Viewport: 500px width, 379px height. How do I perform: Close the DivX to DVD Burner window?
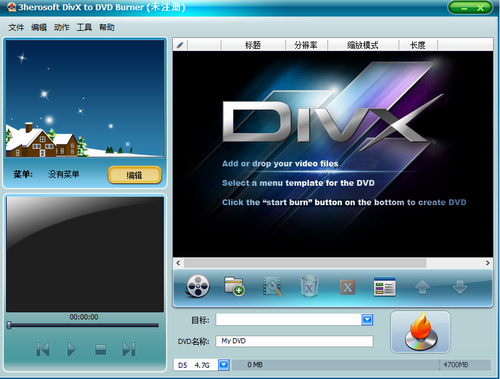point(480,8)
